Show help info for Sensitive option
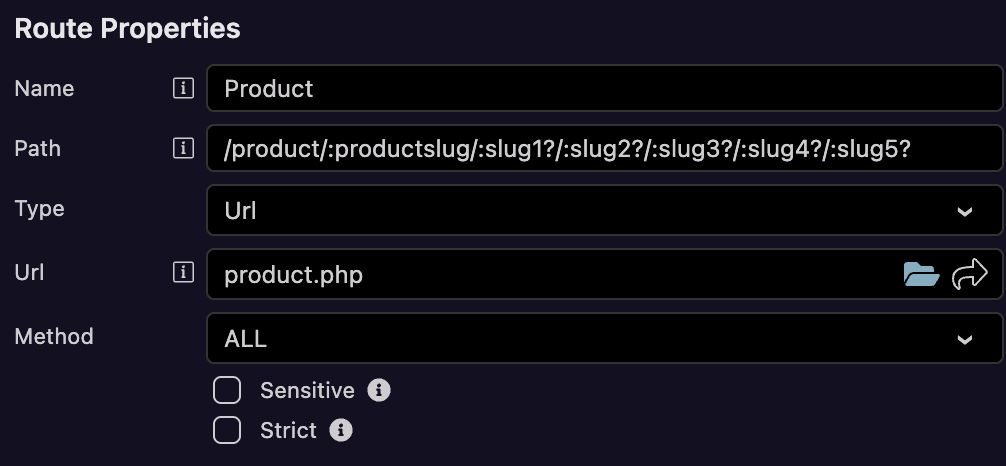1006x466 pixels. coord(378,390)
